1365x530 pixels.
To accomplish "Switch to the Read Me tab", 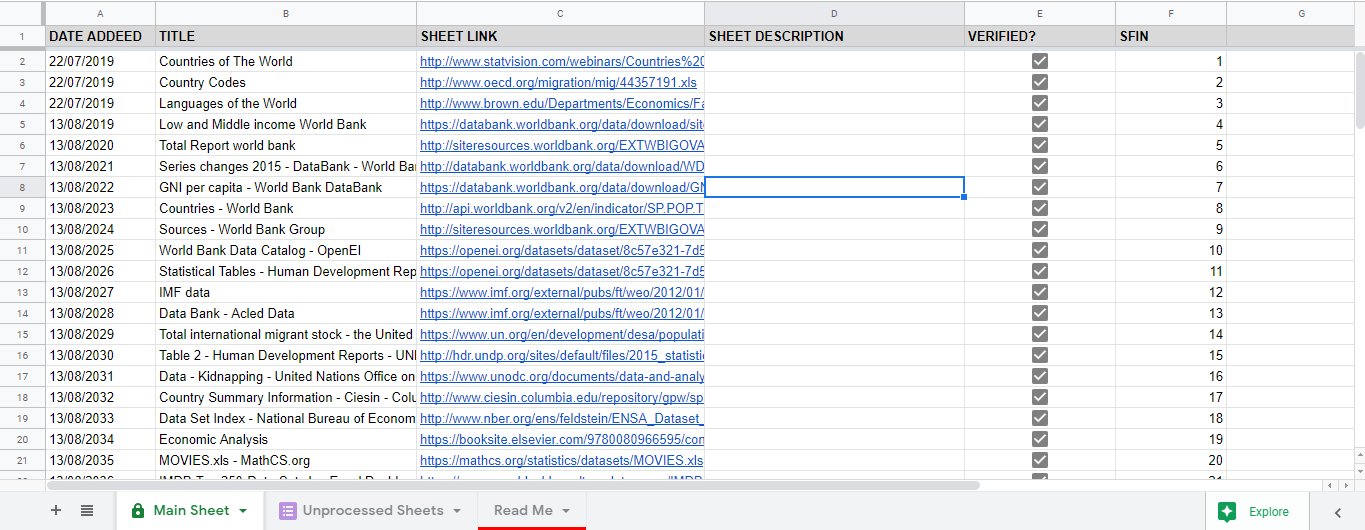I will pos(532,510).
